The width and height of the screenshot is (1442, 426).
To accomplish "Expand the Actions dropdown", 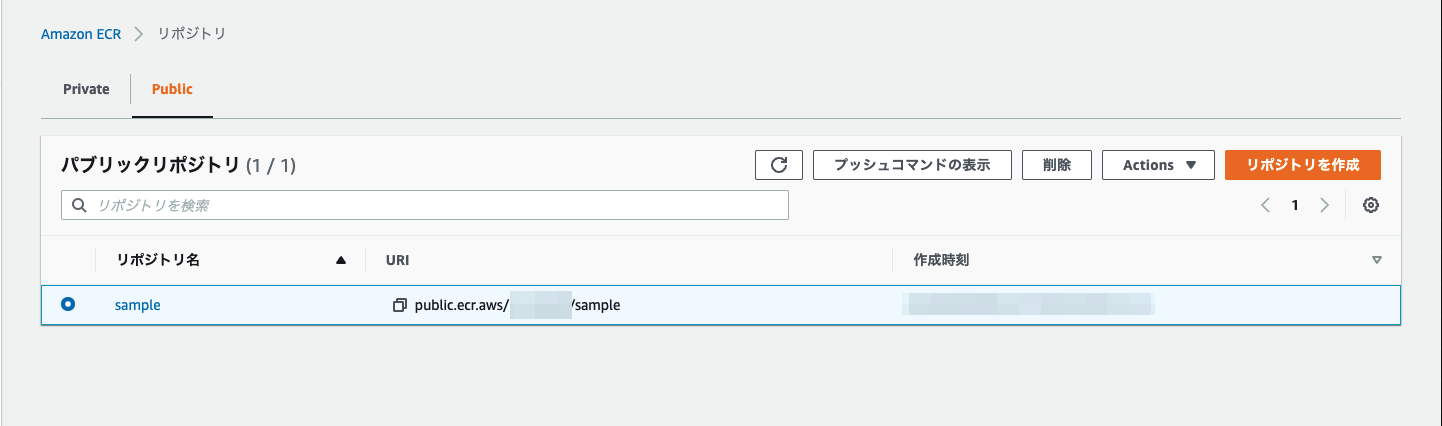I will 1158,165.
